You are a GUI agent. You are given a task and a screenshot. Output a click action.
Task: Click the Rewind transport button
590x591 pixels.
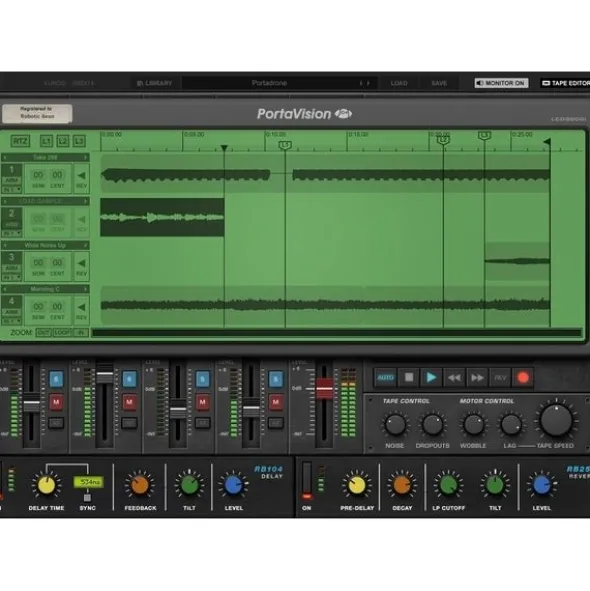[454, 377]
